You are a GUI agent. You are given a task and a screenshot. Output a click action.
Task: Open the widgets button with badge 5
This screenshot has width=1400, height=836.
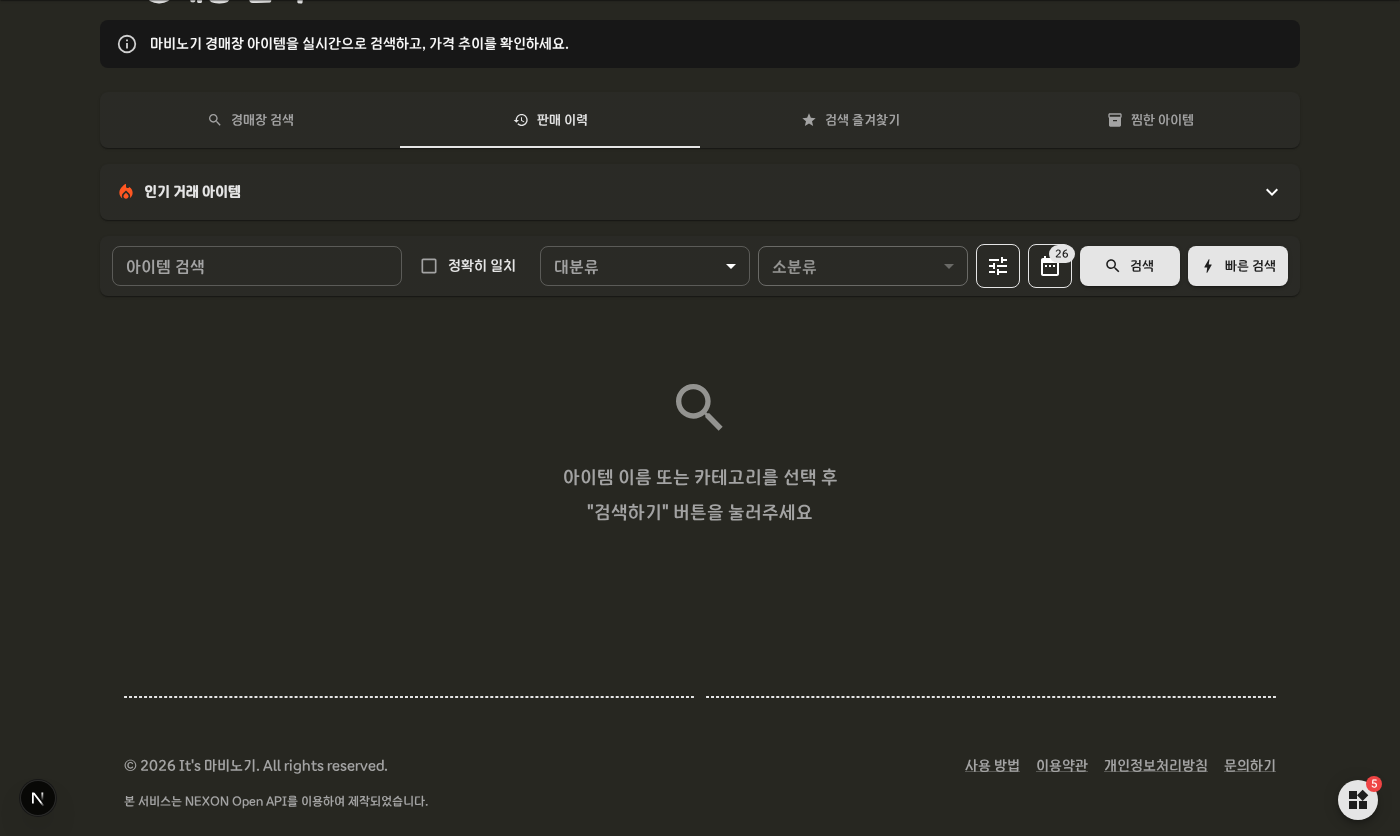[x=1358, y=800]
